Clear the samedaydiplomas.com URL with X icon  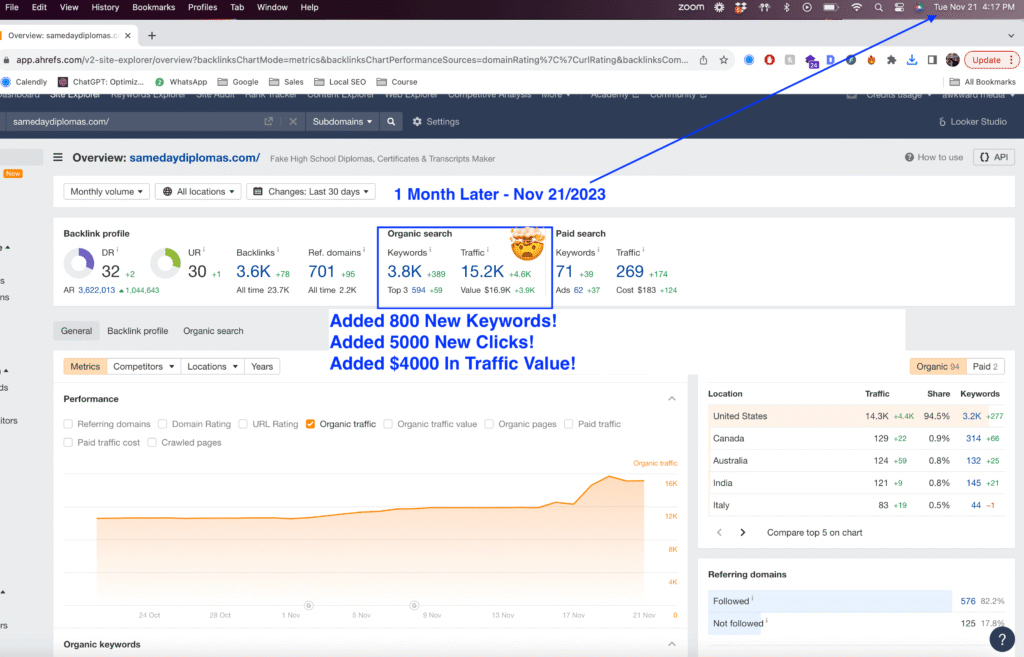pyautogui.click(x=293, y=121)
